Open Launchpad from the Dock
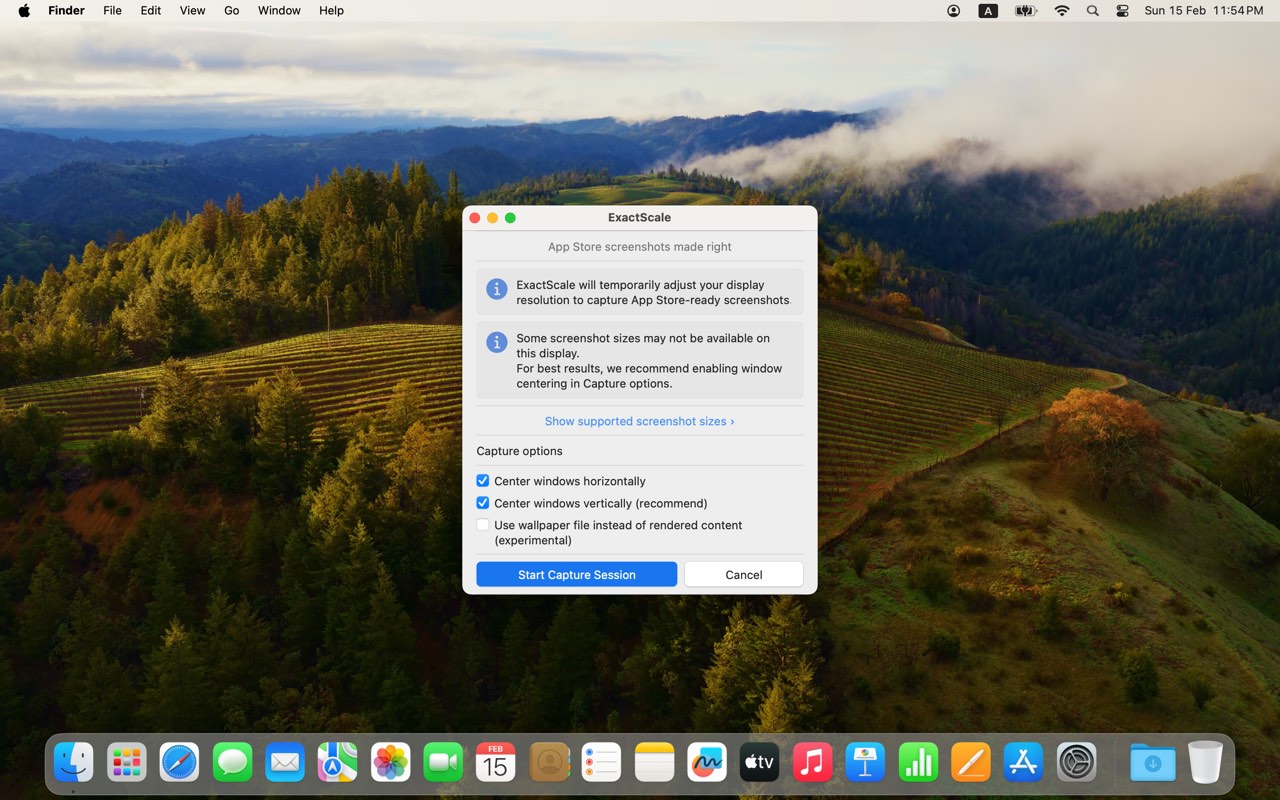Image resolution: width=1280 pixels, height=800 pixels. click(127, 763)
